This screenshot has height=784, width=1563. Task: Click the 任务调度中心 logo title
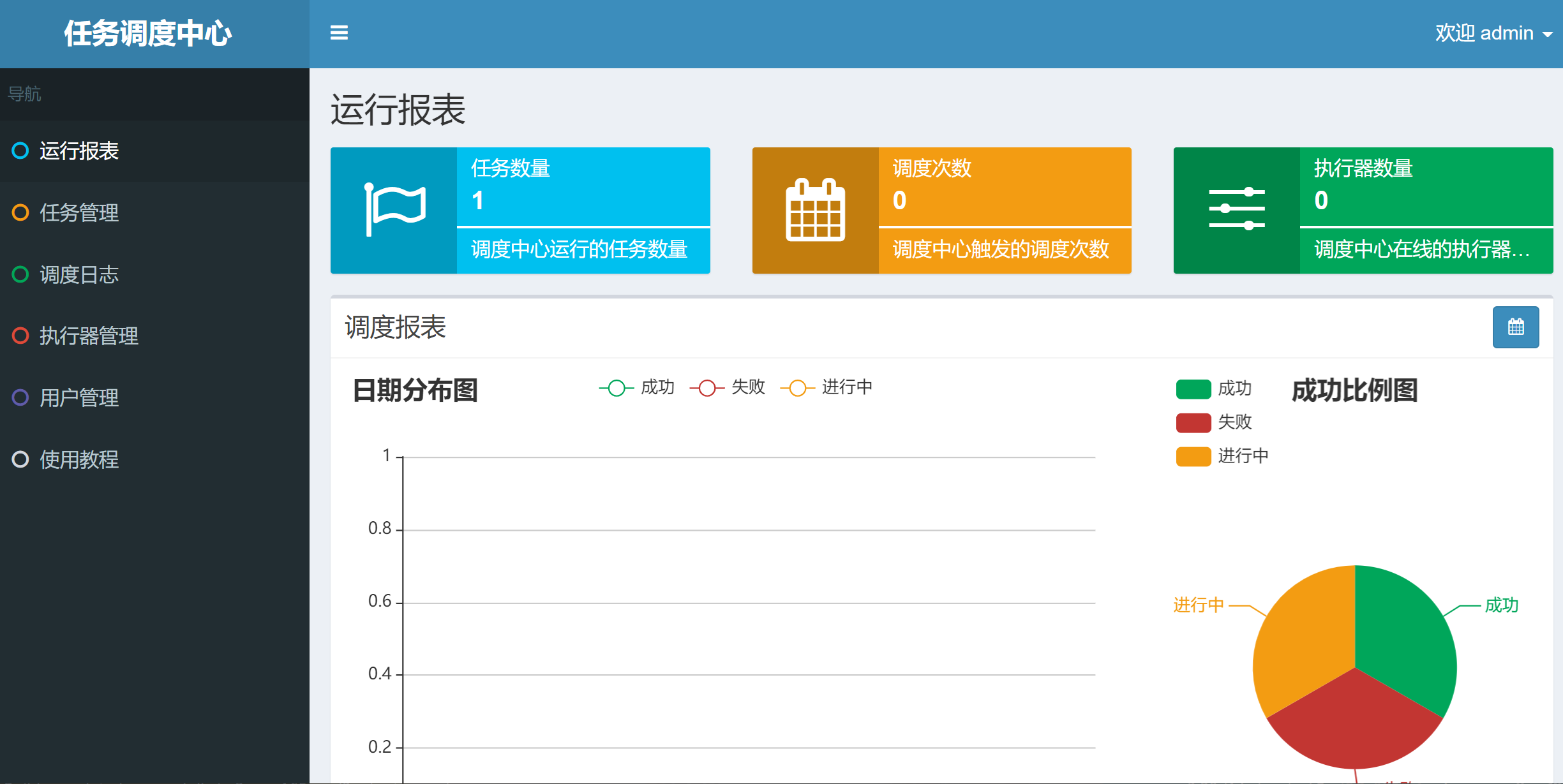pos(148,34)
